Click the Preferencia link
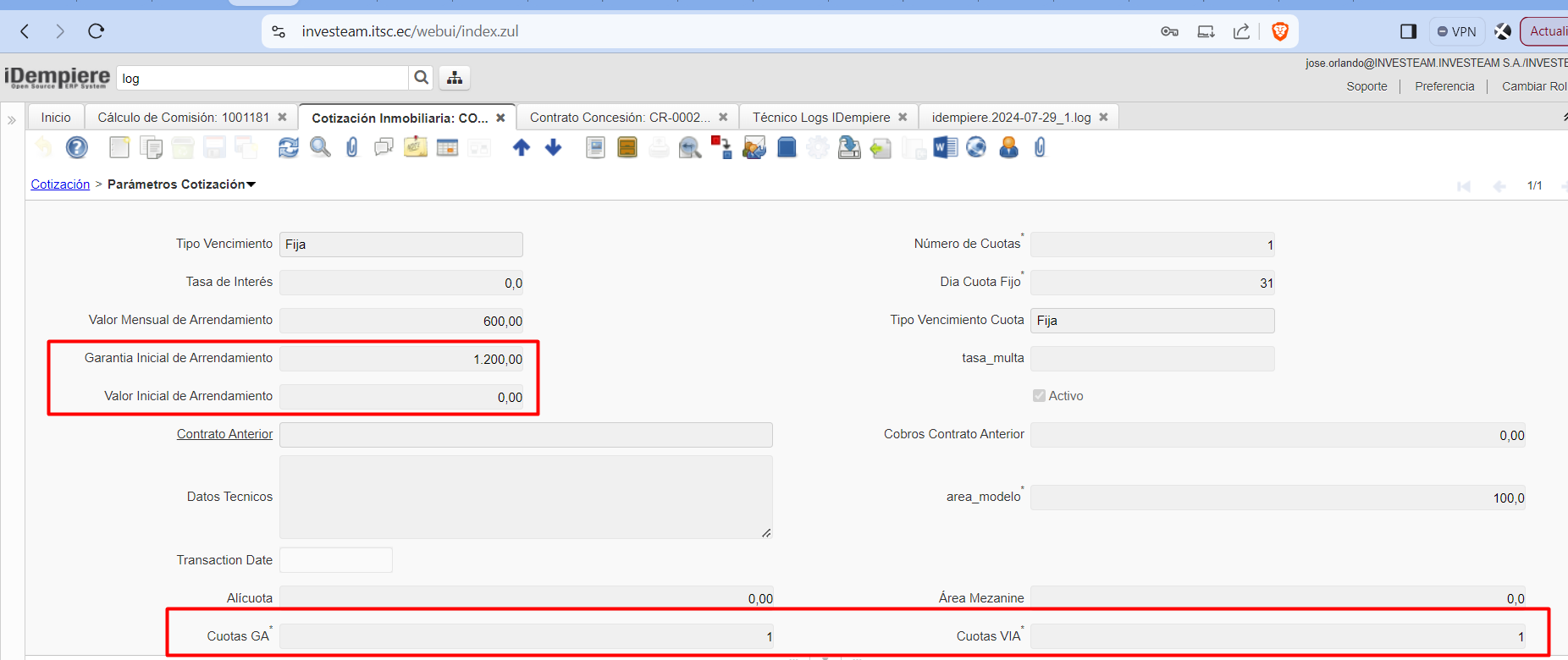Screen dimensions: 1568x660 pyautogui.click(x=1444, y=86)
